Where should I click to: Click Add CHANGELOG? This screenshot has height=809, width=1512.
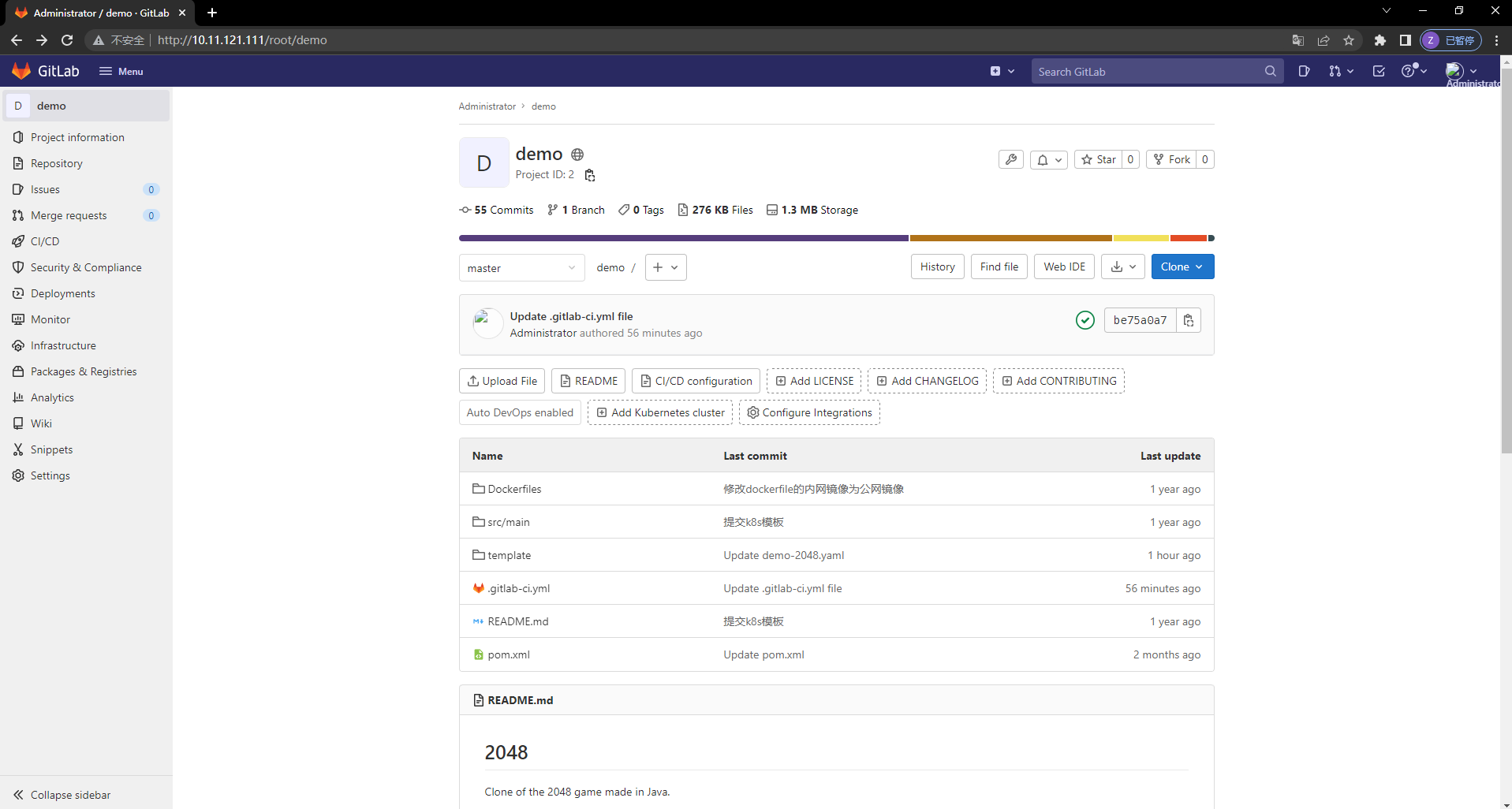point(927,381)
